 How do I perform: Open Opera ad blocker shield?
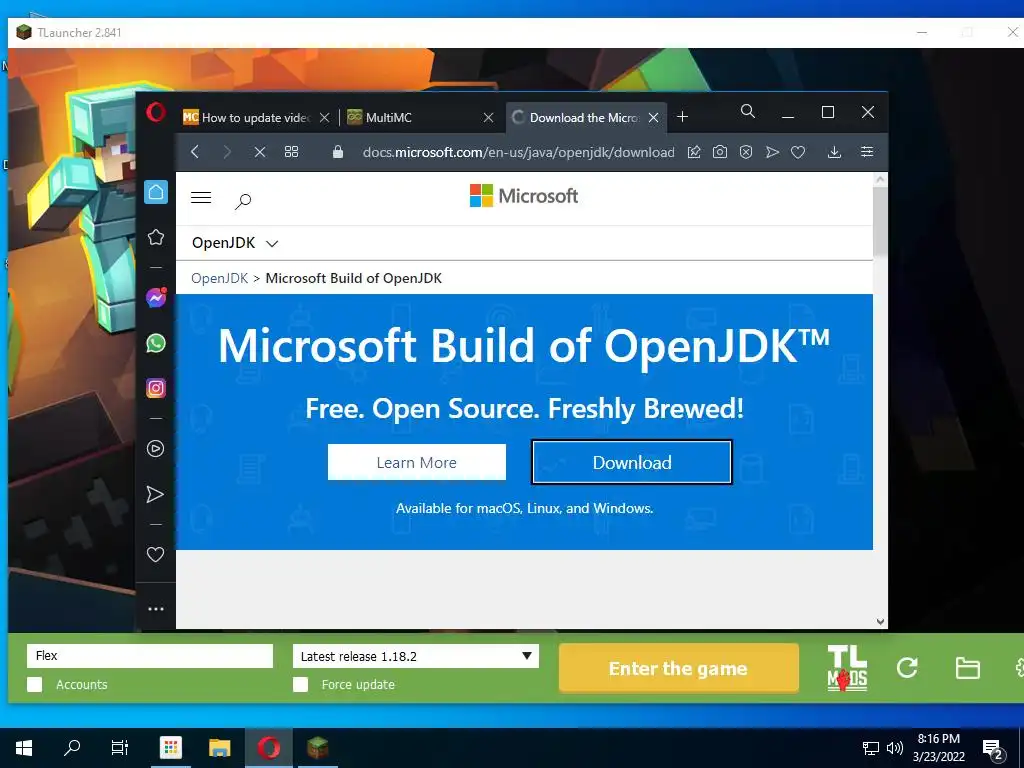click(x=746, y=152)
